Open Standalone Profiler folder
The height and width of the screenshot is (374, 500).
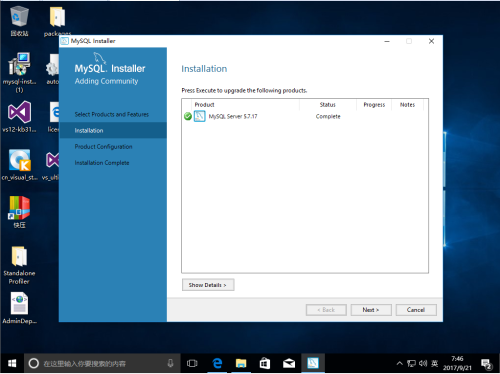click(19, 265)
